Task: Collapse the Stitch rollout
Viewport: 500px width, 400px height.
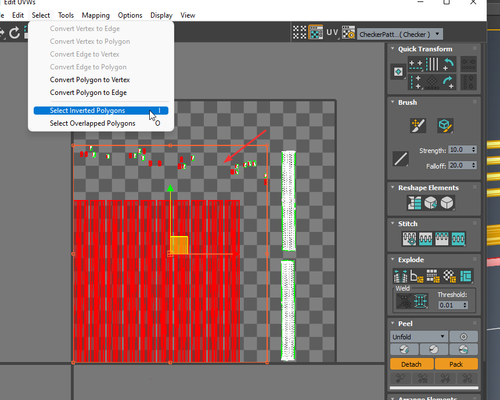Action: click(393, 223)
